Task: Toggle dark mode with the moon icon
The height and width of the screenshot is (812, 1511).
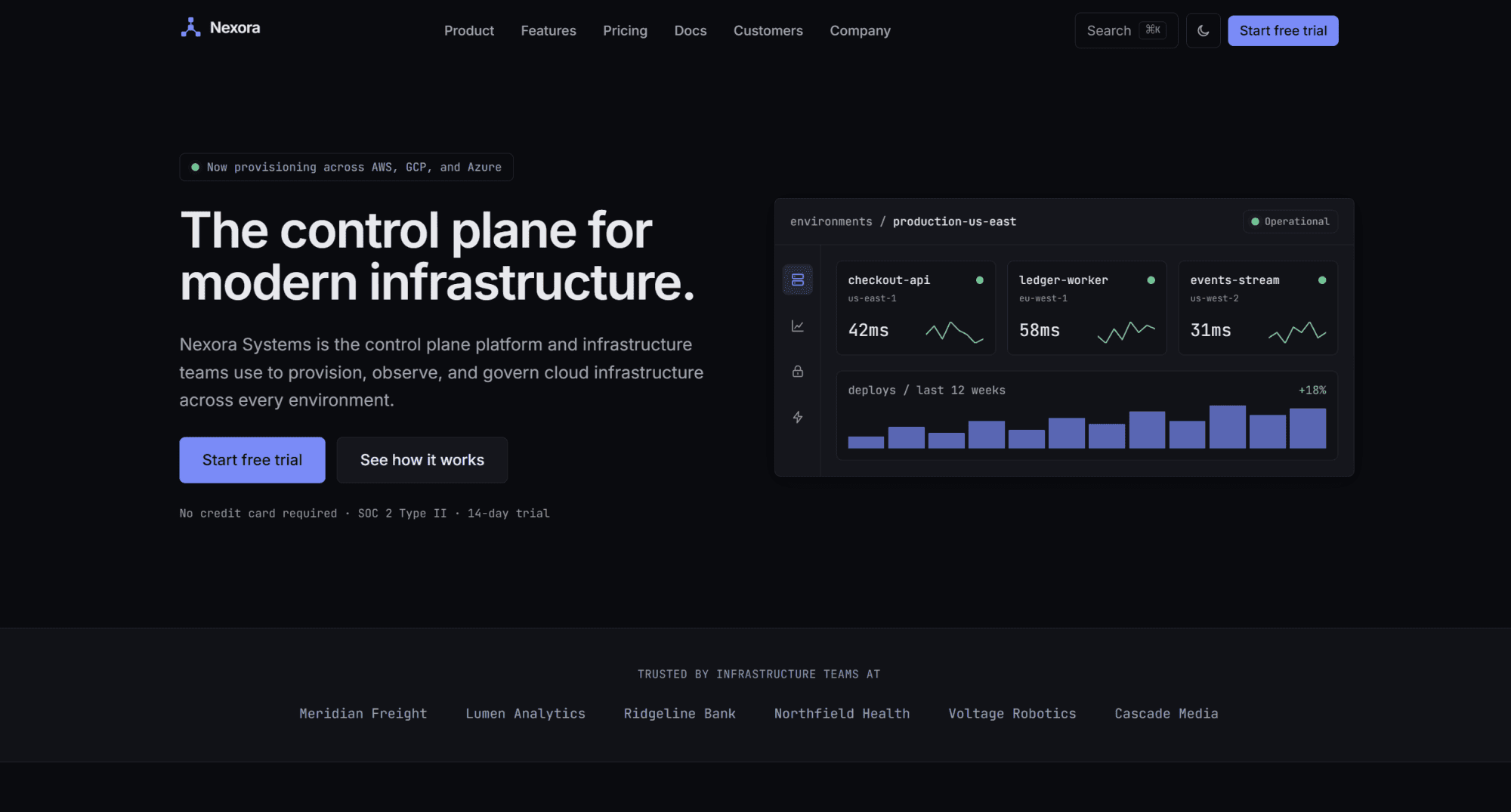Action: [x=1204, y=31]
